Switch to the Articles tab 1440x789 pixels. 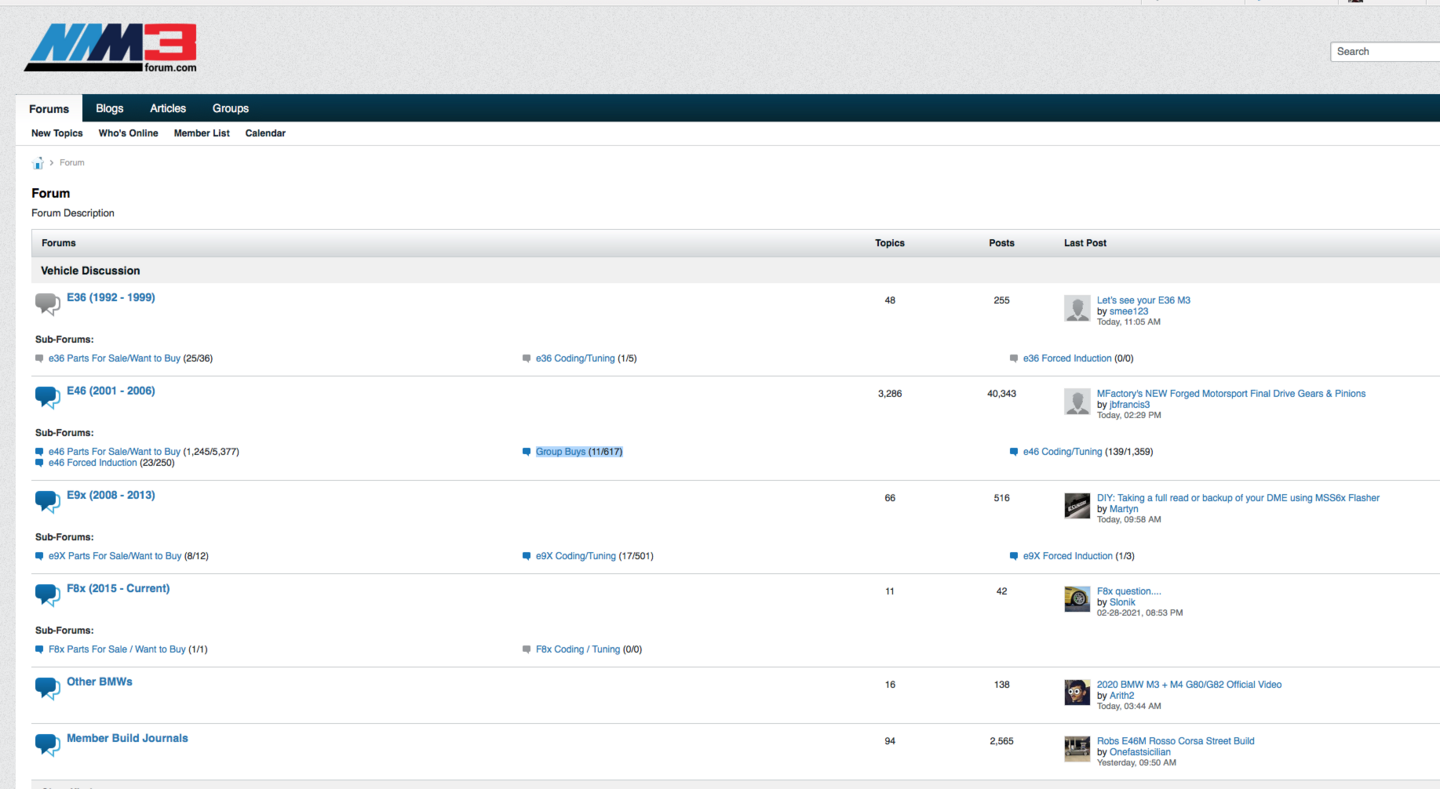click(x=168, y=108)
